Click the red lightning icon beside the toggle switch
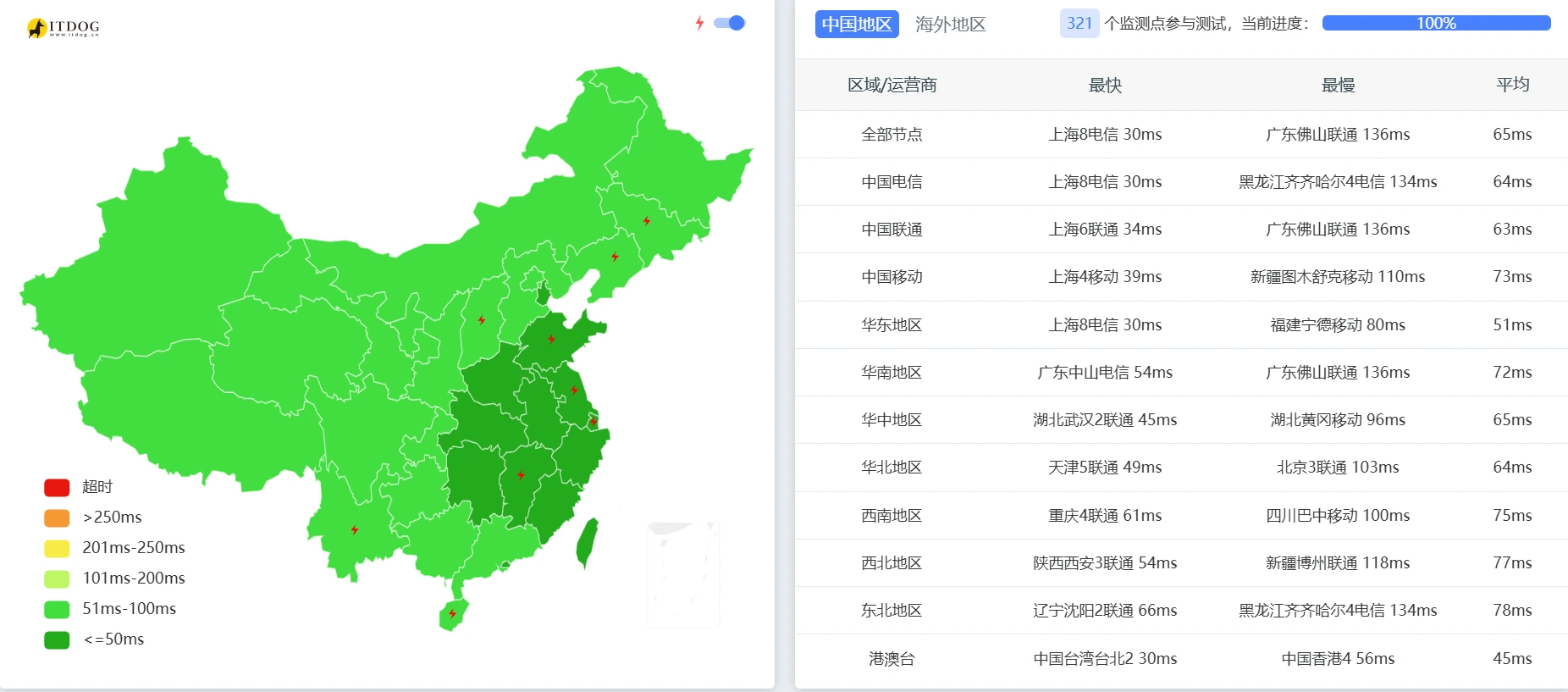1568x692 pixels. tap(699, 23)
